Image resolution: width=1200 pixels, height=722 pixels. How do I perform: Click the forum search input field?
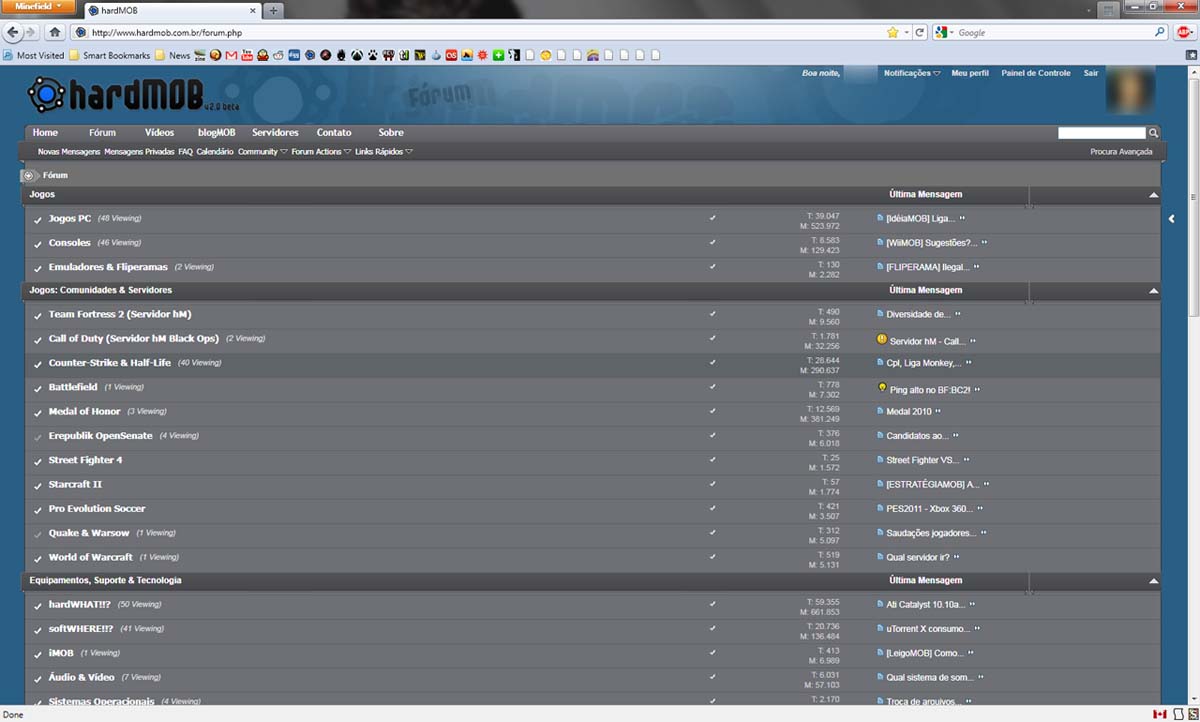pos(1102,132)
